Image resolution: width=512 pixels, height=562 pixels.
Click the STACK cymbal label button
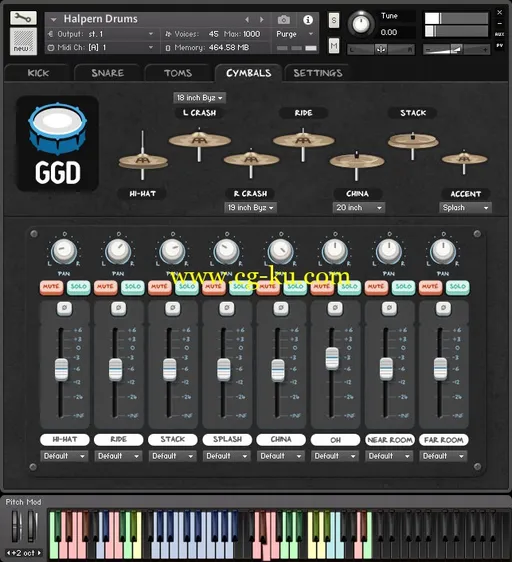(x=413, y=113)
